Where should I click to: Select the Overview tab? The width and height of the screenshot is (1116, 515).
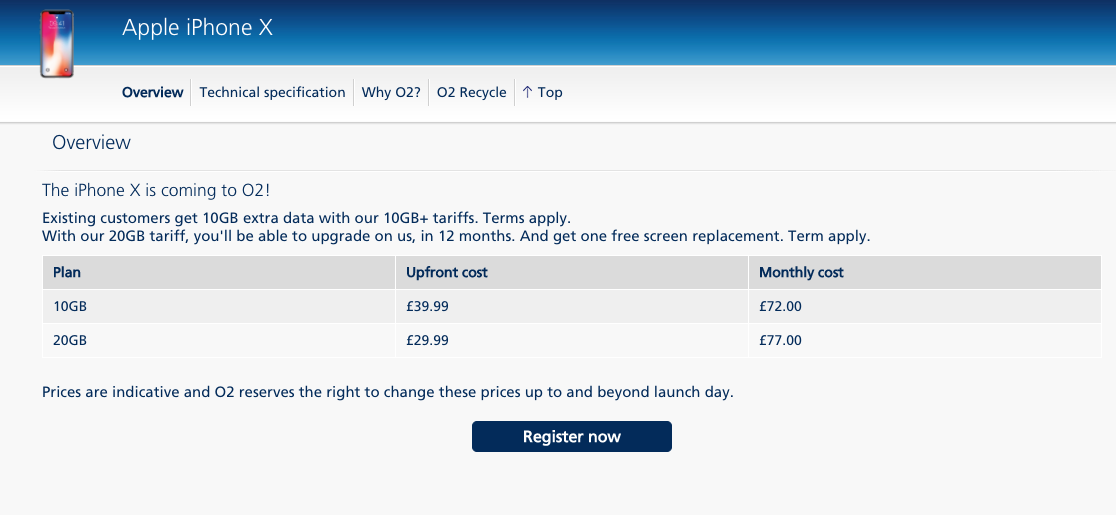coord(152,92)
